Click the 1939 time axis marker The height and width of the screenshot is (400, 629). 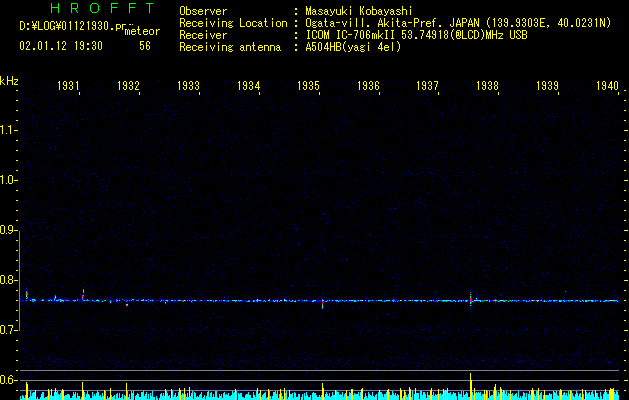[548, 85]
